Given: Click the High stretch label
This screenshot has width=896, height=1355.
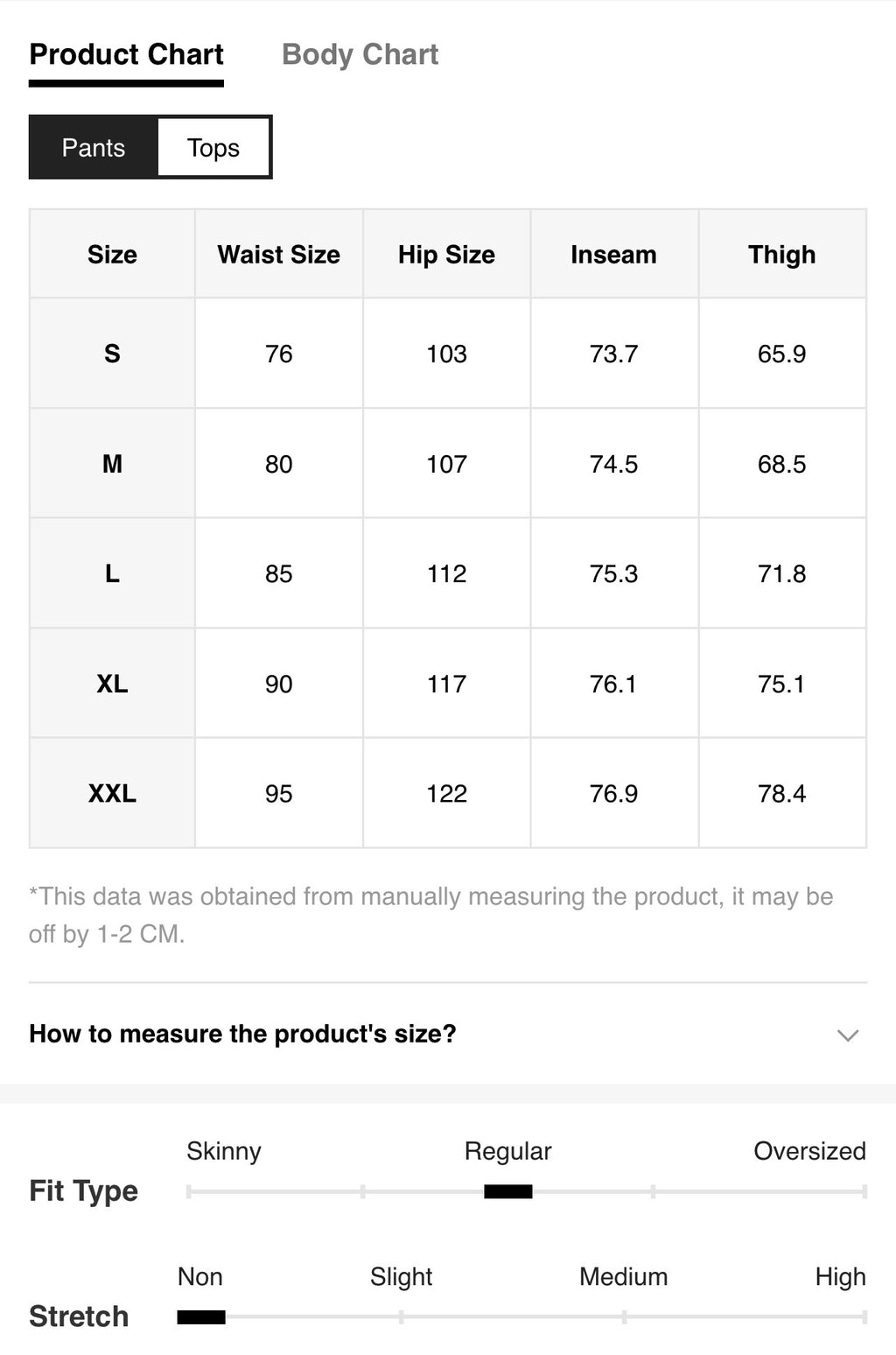Looking at the screenshot, I should click(840, 1277).
